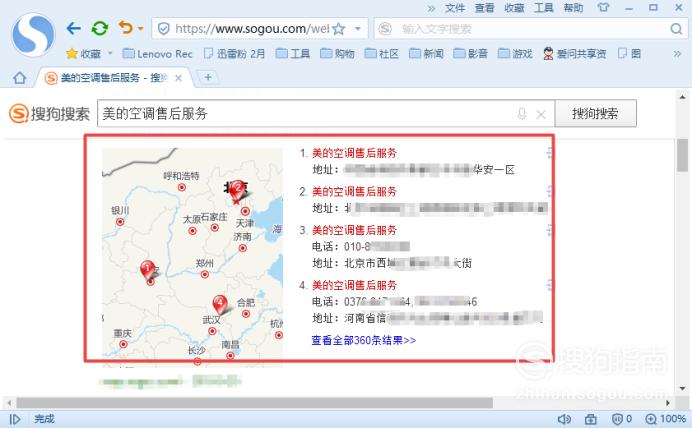Click the scroll-up arrow of the vertical scrollbar

point(682,97)
